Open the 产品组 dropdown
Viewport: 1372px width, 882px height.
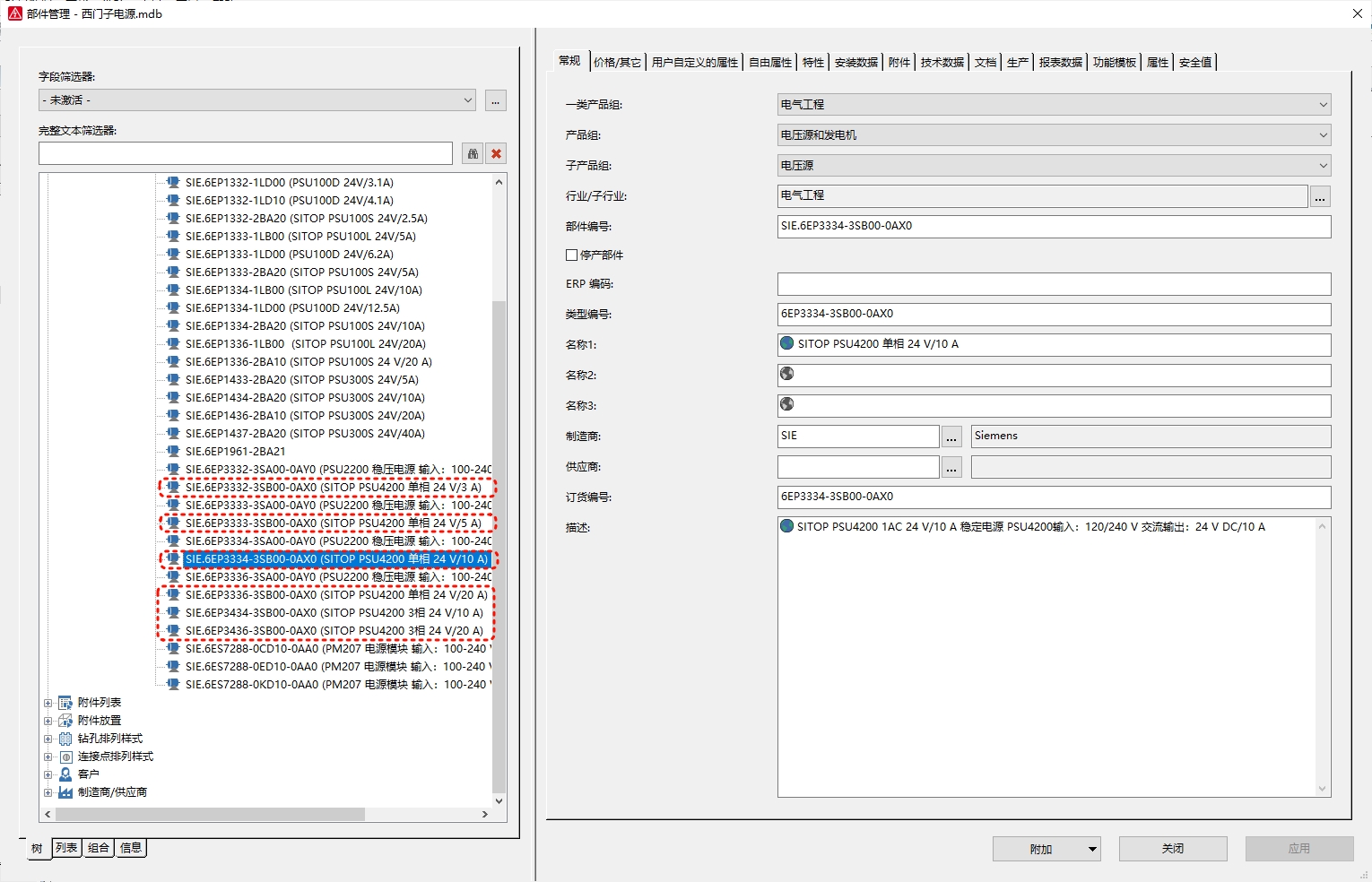[x=1054, y=135]
